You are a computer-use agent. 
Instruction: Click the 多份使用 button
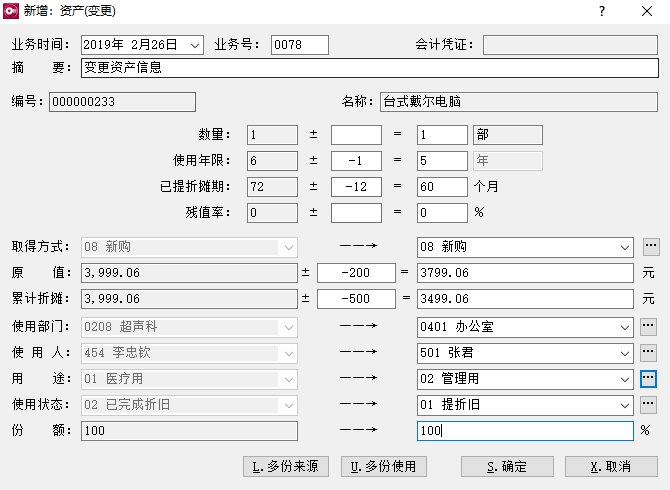(384, 467)
